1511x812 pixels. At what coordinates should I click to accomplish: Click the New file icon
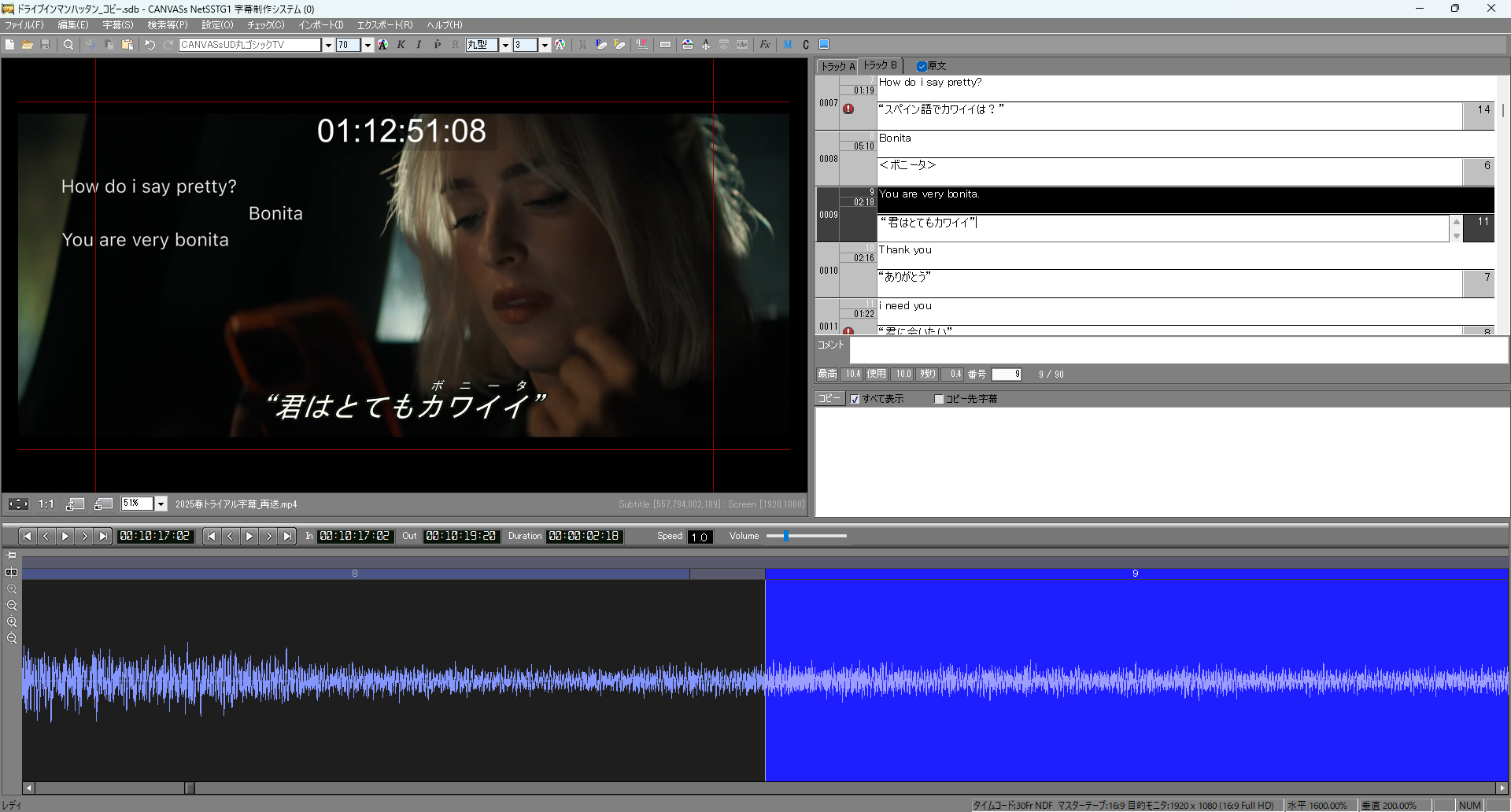pos(9,45)
